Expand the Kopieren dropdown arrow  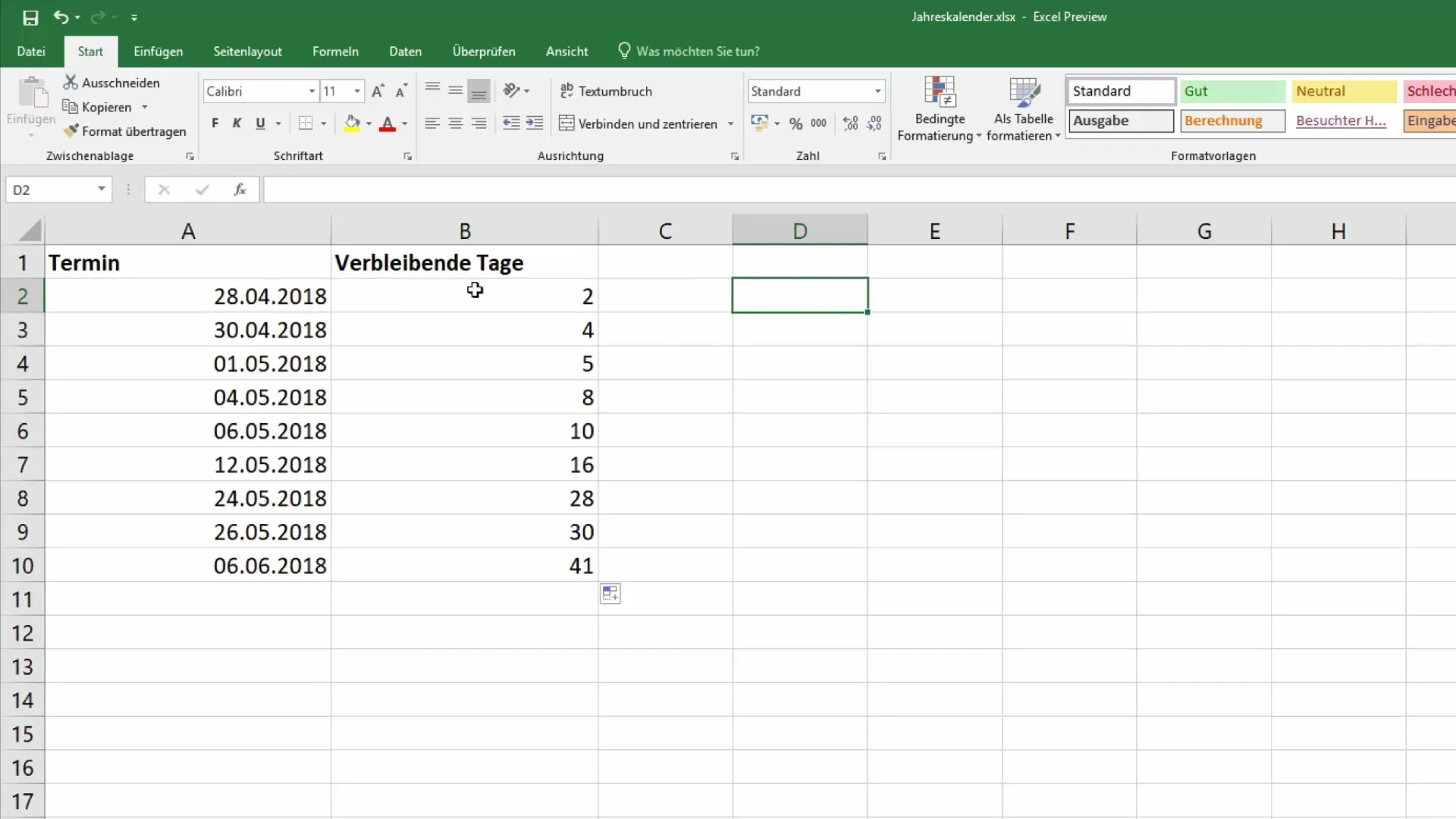tap(144, 107)
